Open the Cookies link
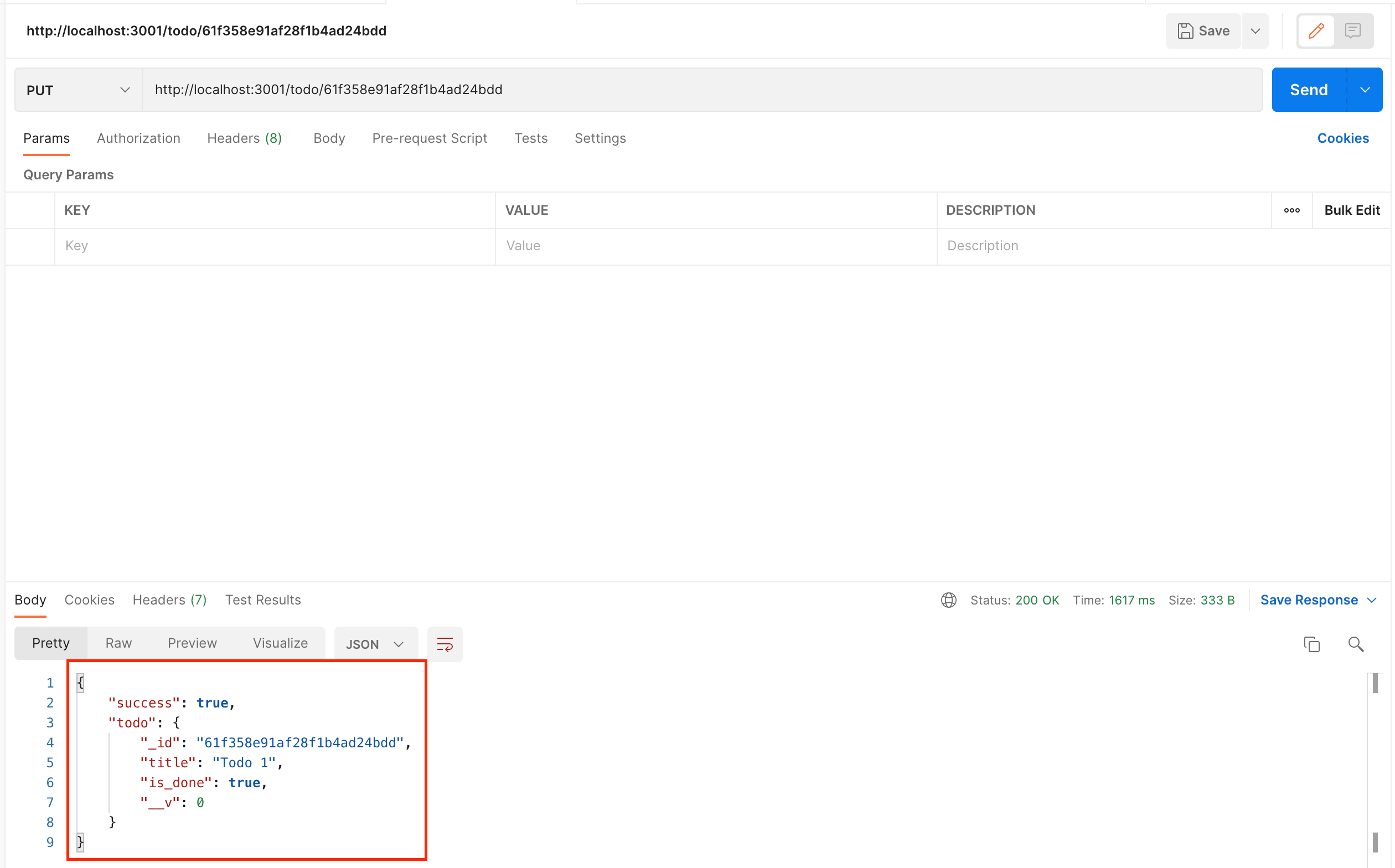The height and width of the screenshot is (868, 1395). click(x=1343, y=138)
